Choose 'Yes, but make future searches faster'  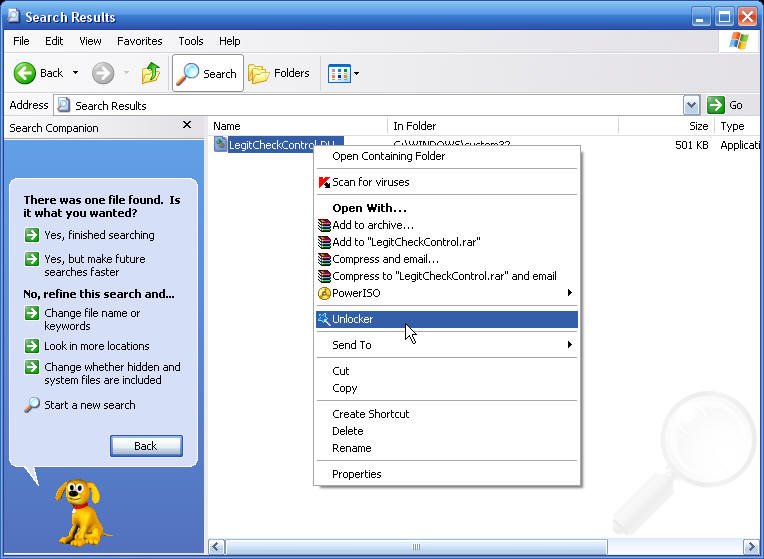coord(95,265)
